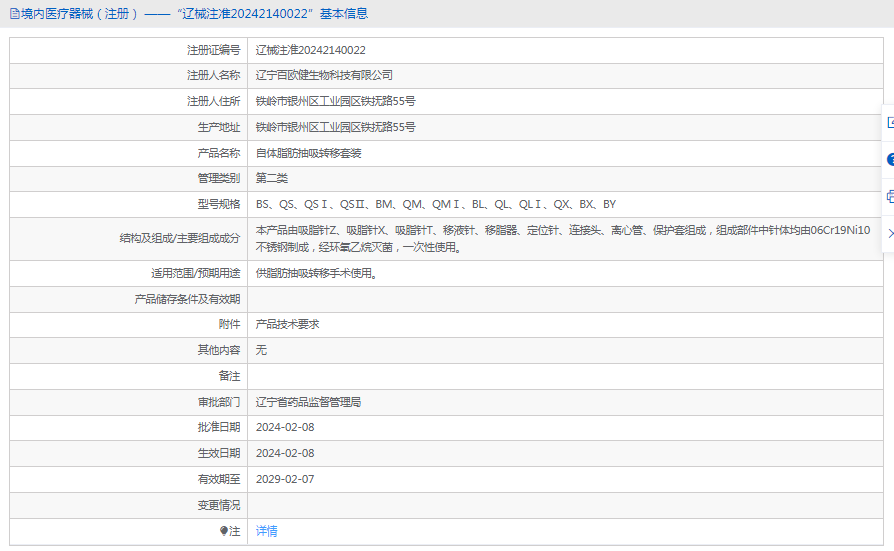Click model list starting with BS、QS
The height and width of the screenshot is (551, 894).
(436, 204)
